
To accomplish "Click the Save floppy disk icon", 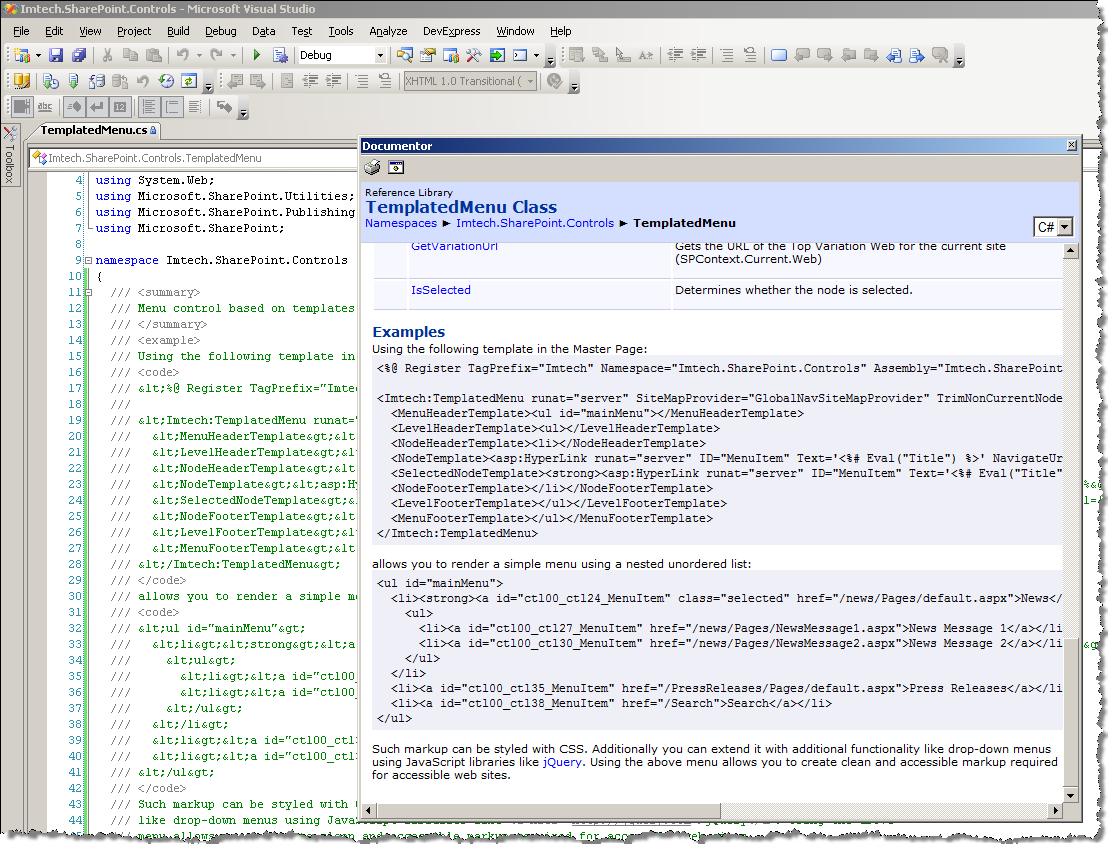I will pos(57,55).
